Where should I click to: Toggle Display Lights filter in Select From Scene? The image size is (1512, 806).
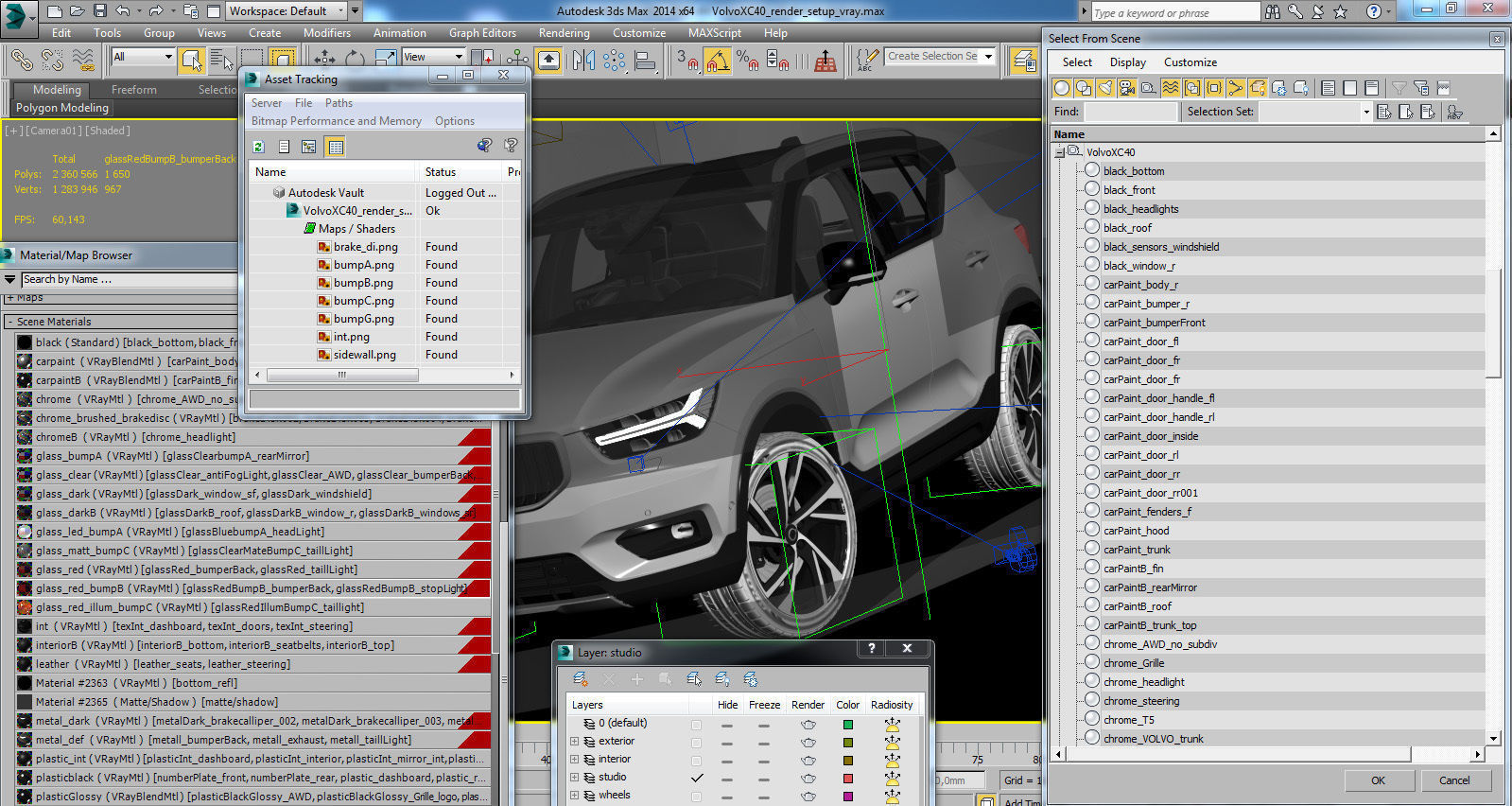1105,88
